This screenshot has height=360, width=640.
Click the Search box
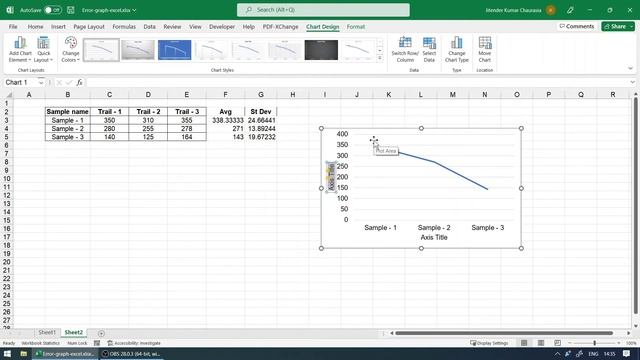click(323, 10)
